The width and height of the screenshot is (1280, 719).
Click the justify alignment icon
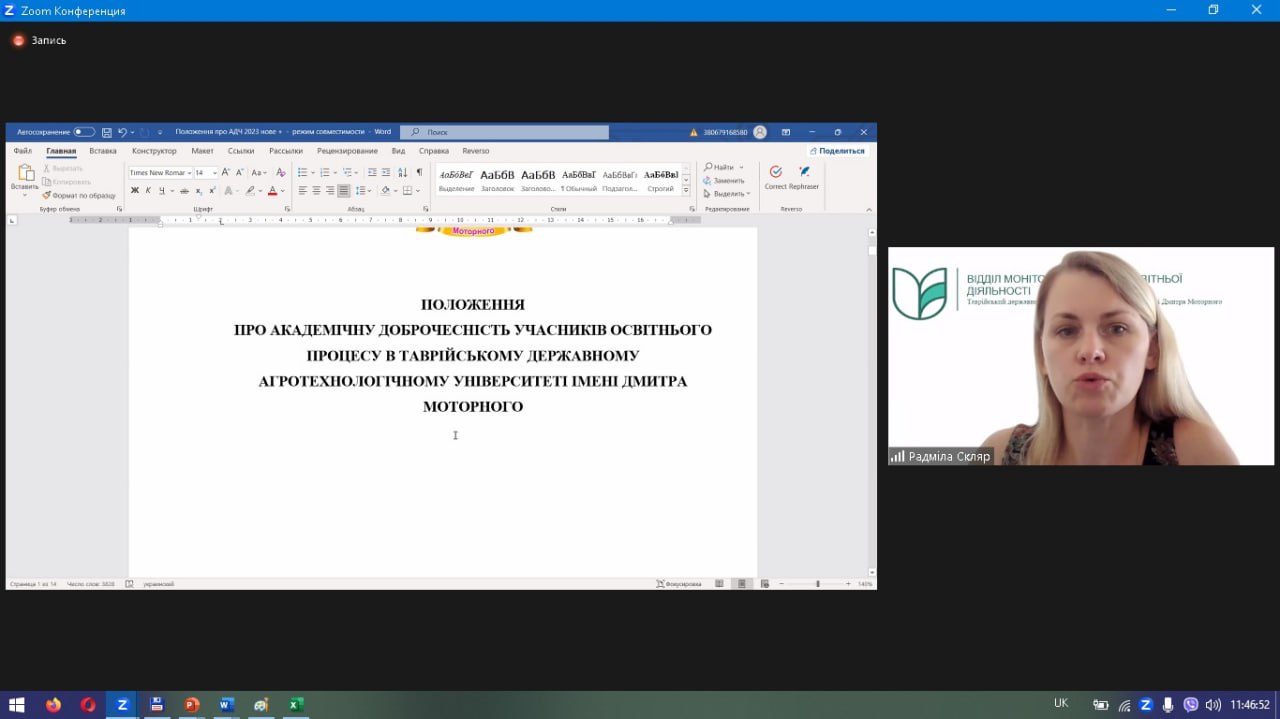tap(344, 190)
